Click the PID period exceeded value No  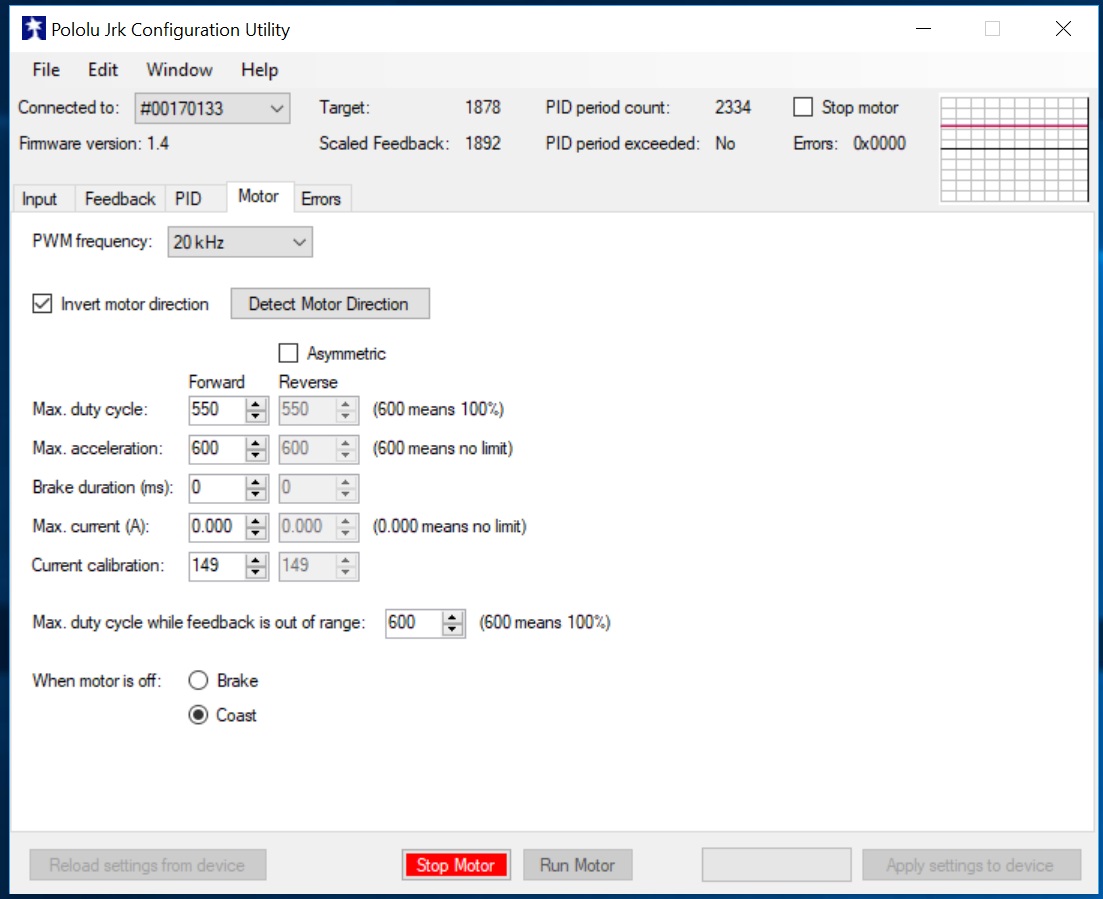725,144
